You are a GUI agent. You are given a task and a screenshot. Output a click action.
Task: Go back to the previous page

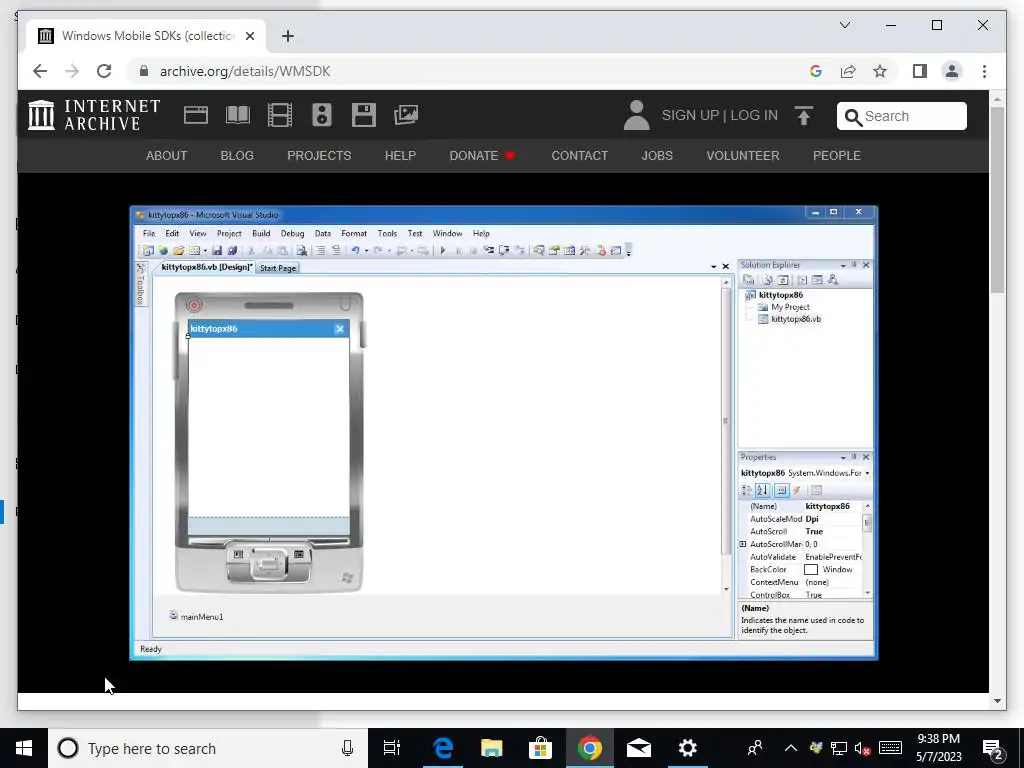(x=40, y=71)
